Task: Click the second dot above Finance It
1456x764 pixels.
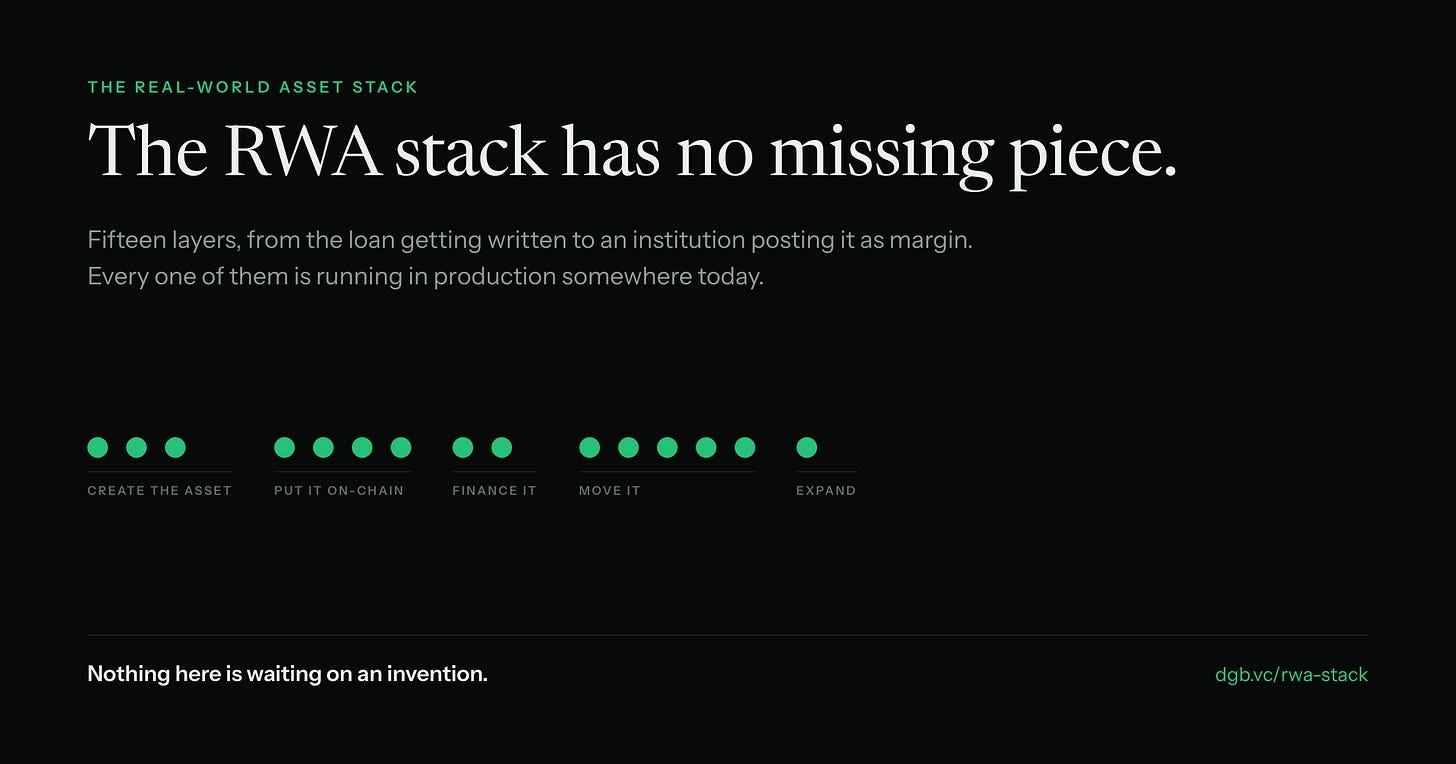Action: (x=502, y=447)
